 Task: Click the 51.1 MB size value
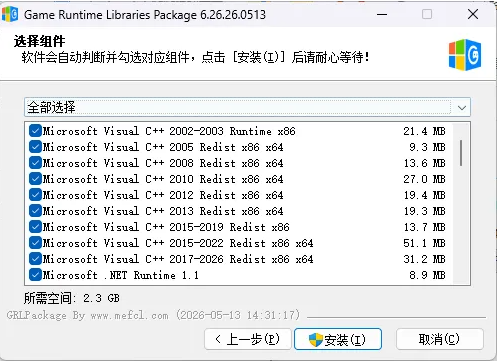424,243
